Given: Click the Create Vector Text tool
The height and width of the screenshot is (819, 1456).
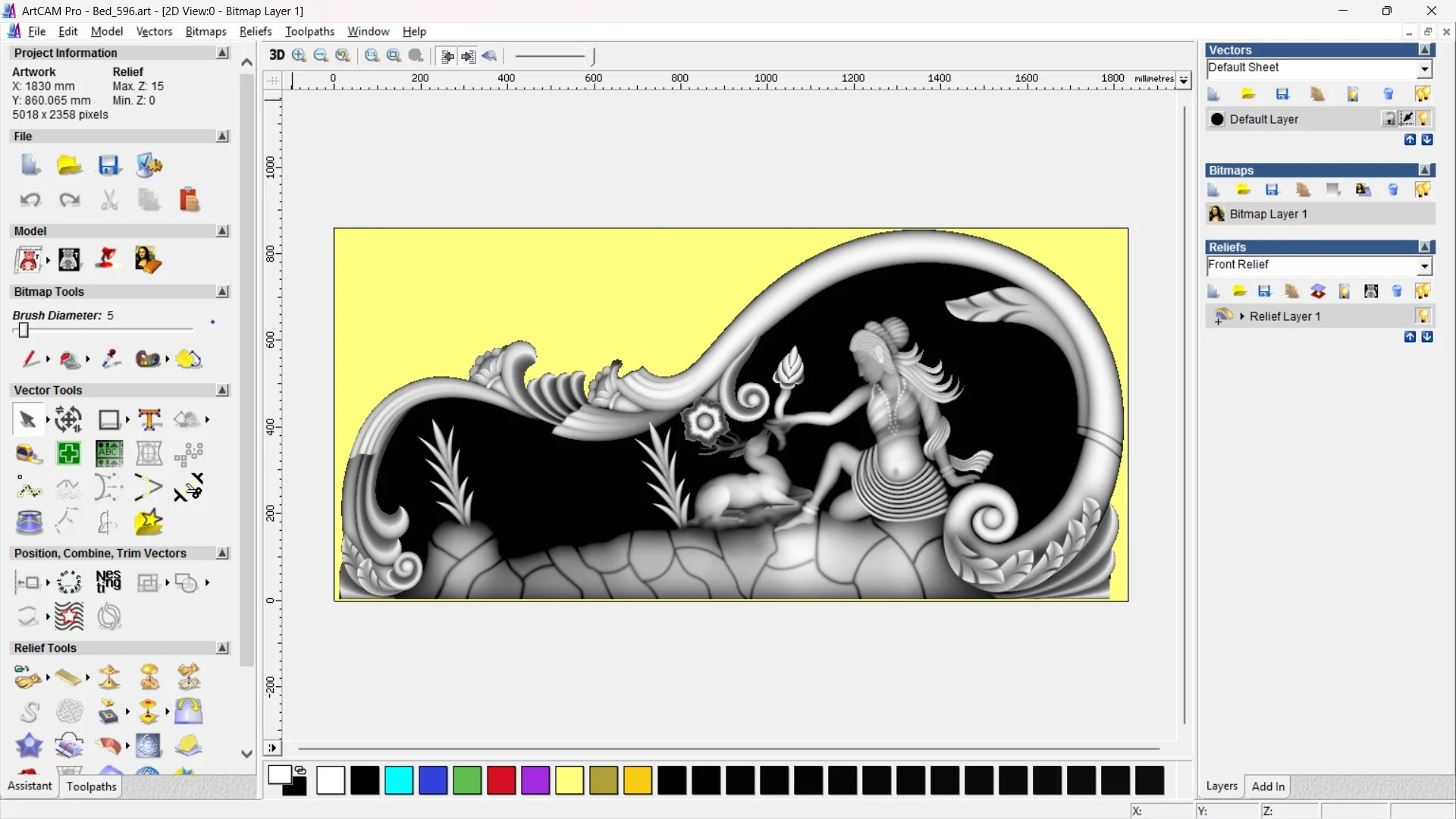Looking at the screenshot, I should pos(149,419).
